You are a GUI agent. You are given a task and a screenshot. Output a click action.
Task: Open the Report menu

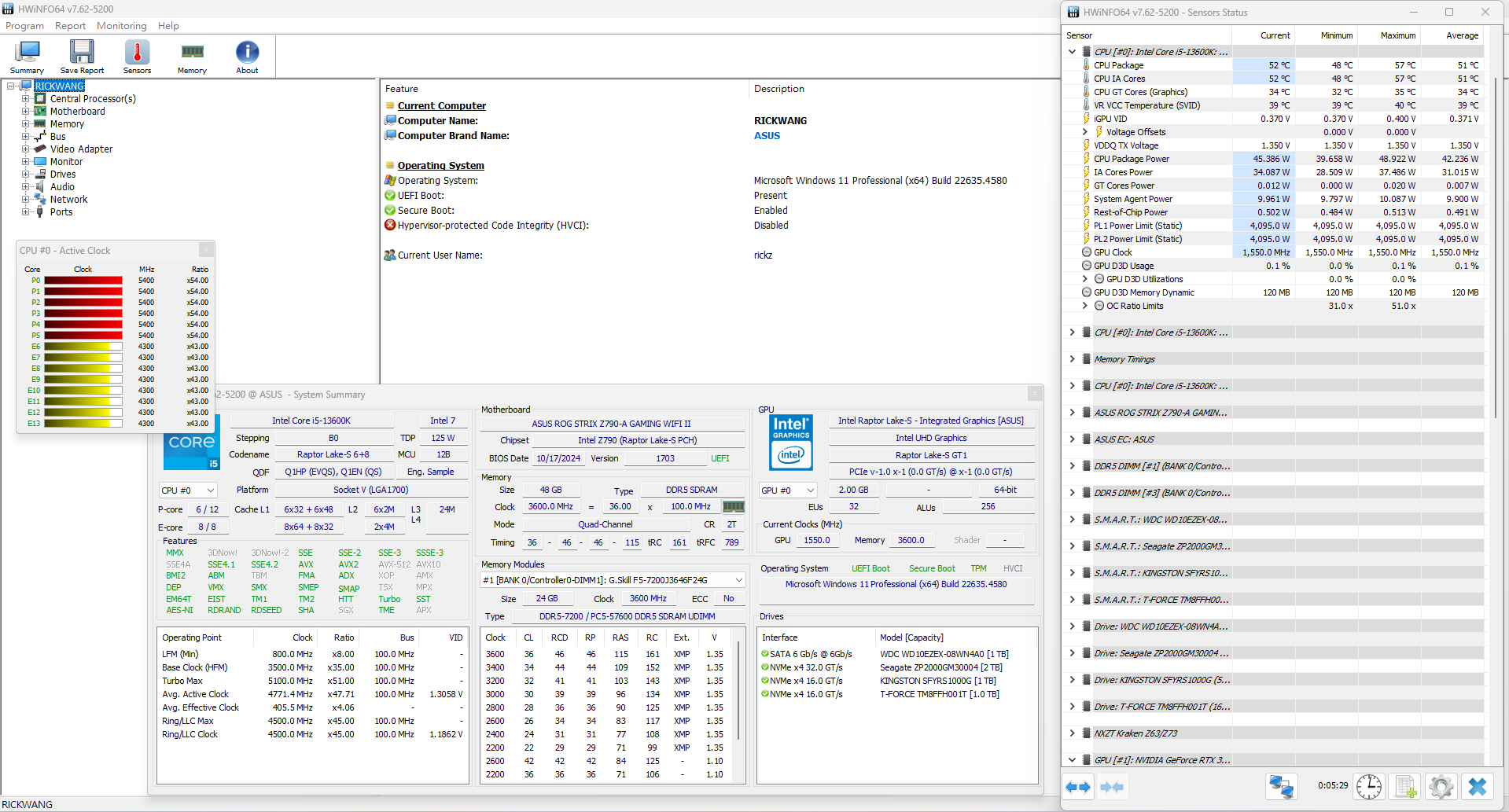(70, 26)
